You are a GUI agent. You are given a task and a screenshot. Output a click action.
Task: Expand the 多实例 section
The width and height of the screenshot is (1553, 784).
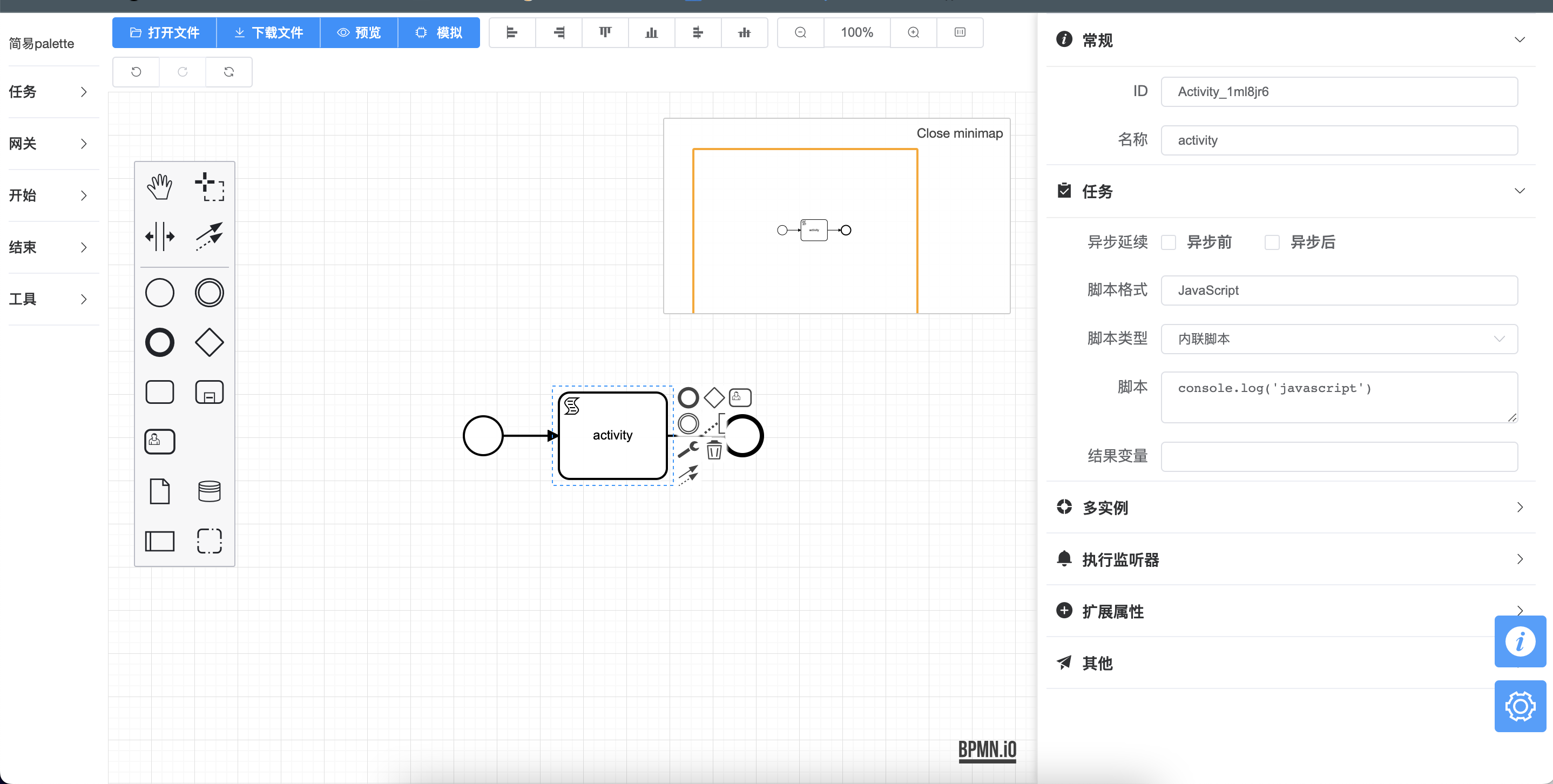pos(1291,508)
